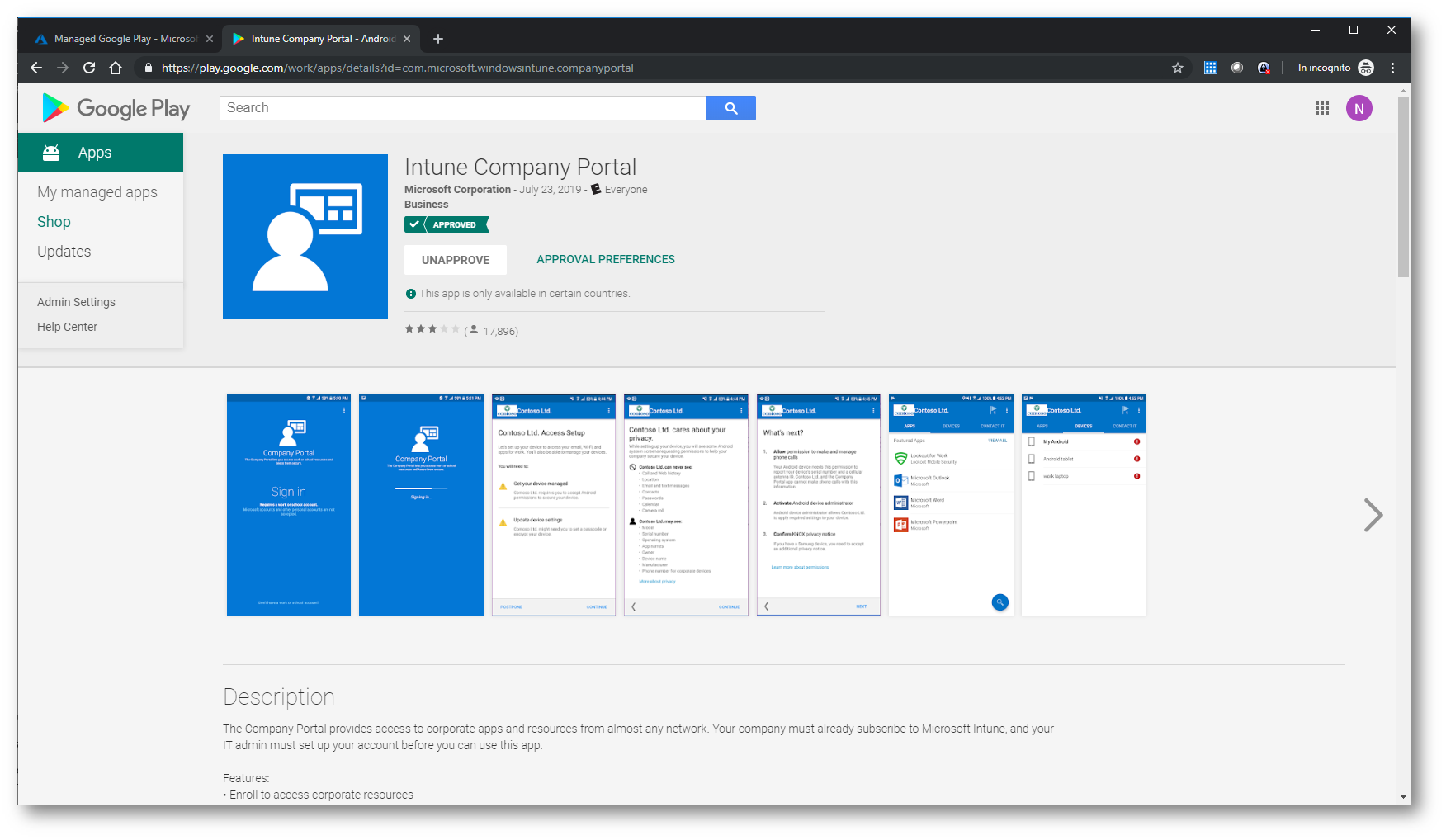
Task: Click the UNAPPROVE button
Action: 456,260
